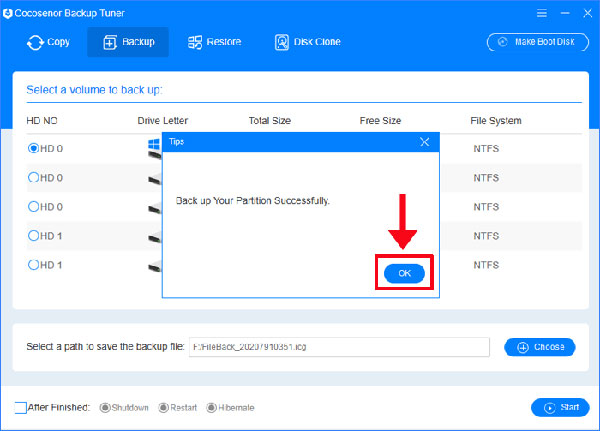Click the File System column header
The image size is (600, 431).
point(496,121)
